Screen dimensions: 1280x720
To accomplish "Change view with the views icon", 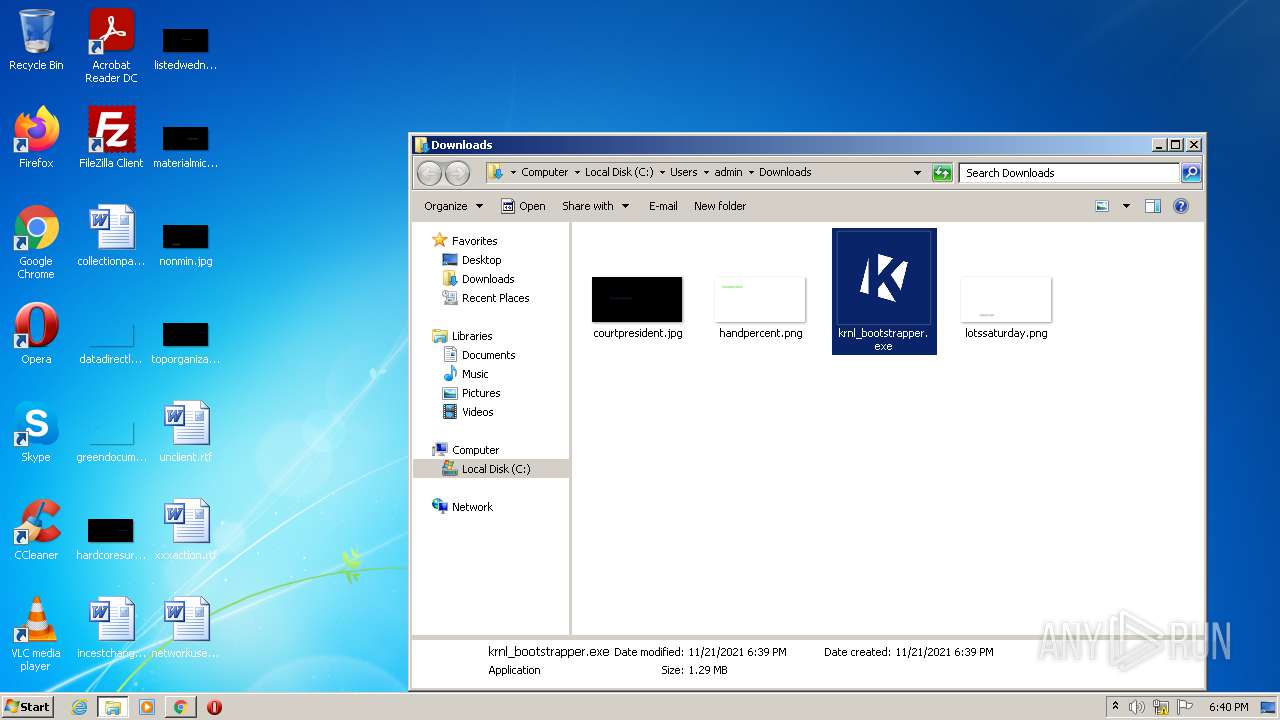I will coord(1102,206).
